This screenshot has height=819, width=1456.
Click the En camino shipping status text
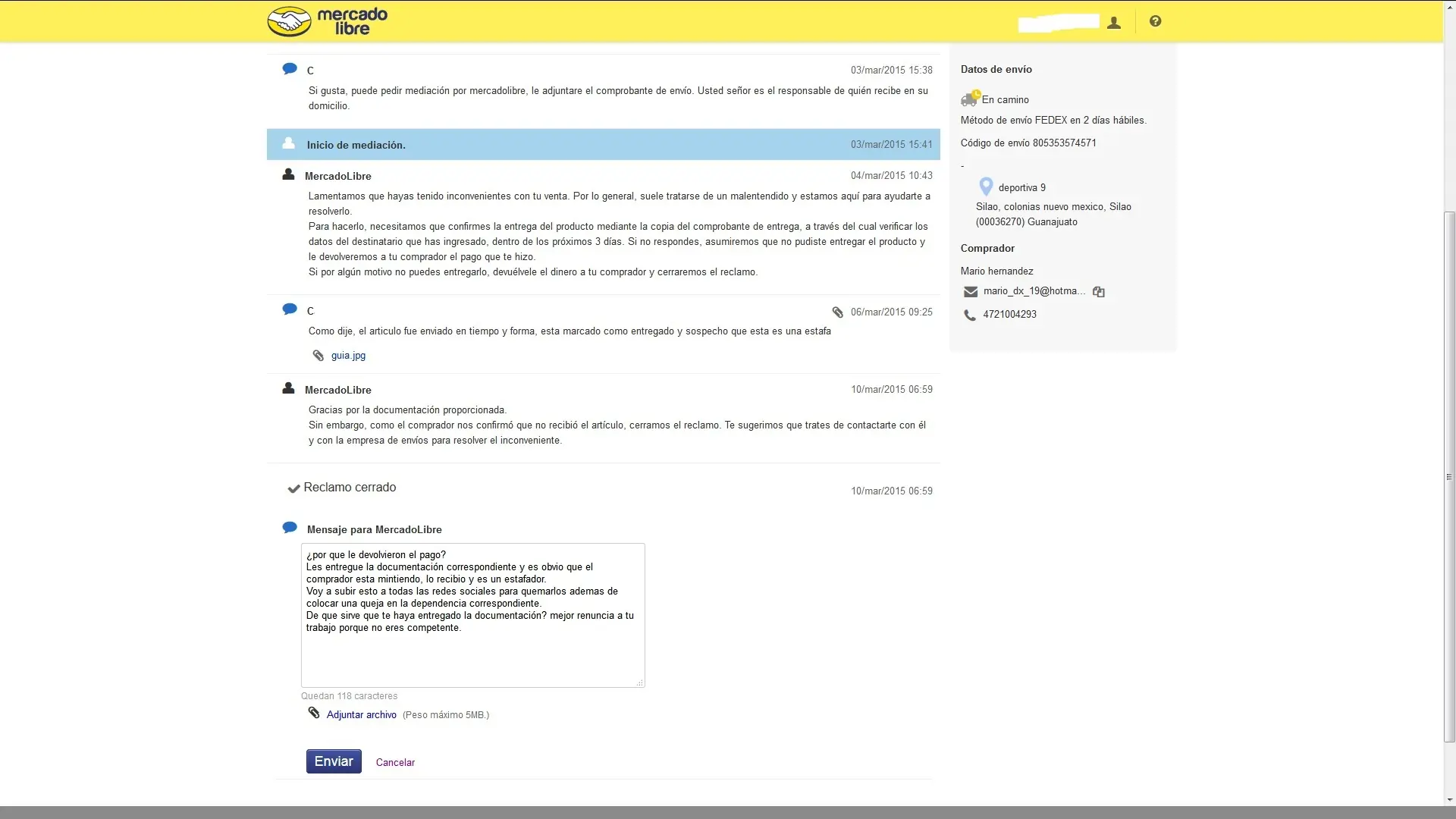pyautogui.click(x=1005, y=100)
